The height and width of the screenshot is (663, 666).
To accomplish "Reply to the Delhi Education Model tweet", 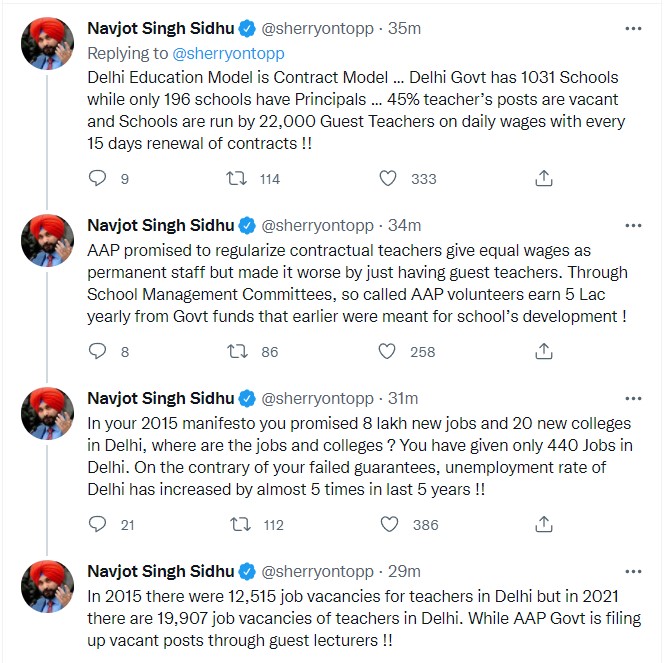I will click(x=97, y=178).
